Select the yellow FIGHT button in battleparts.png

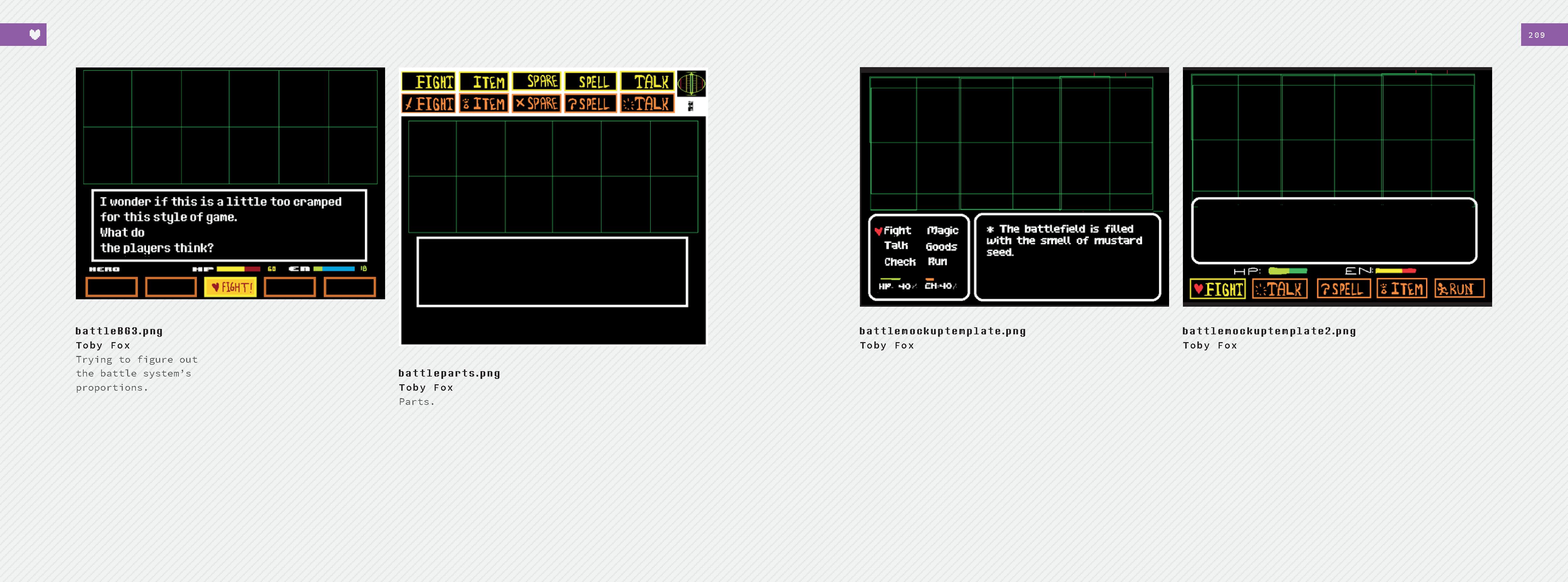pyautogui.click(x=429, y=82)
